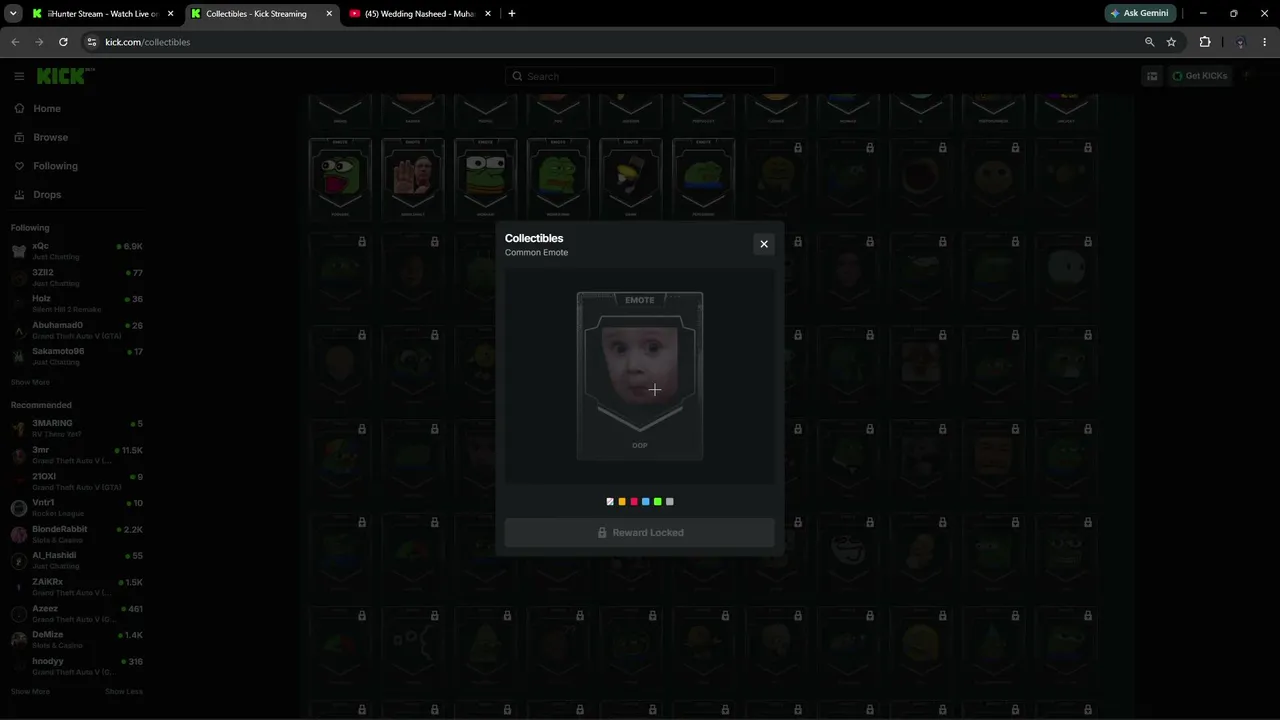Open 3MARING recommended channel
This screenshot has height=720, width=1280.
77,428
